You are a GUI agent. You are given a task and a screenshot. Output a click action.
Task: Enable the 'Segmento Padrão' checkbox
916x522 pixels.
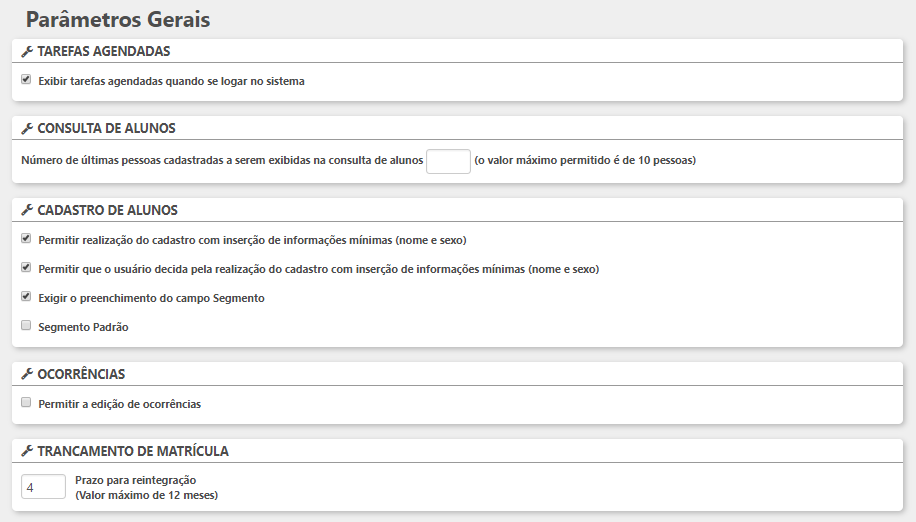[x=26, y=326]
